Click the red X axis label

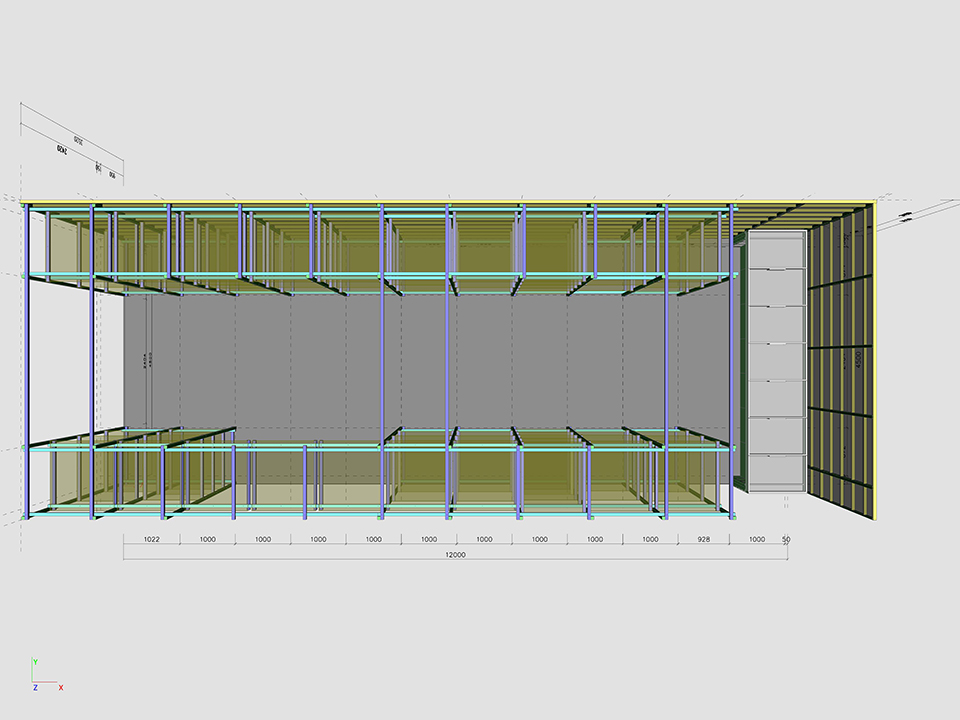[x=61, y=688]
